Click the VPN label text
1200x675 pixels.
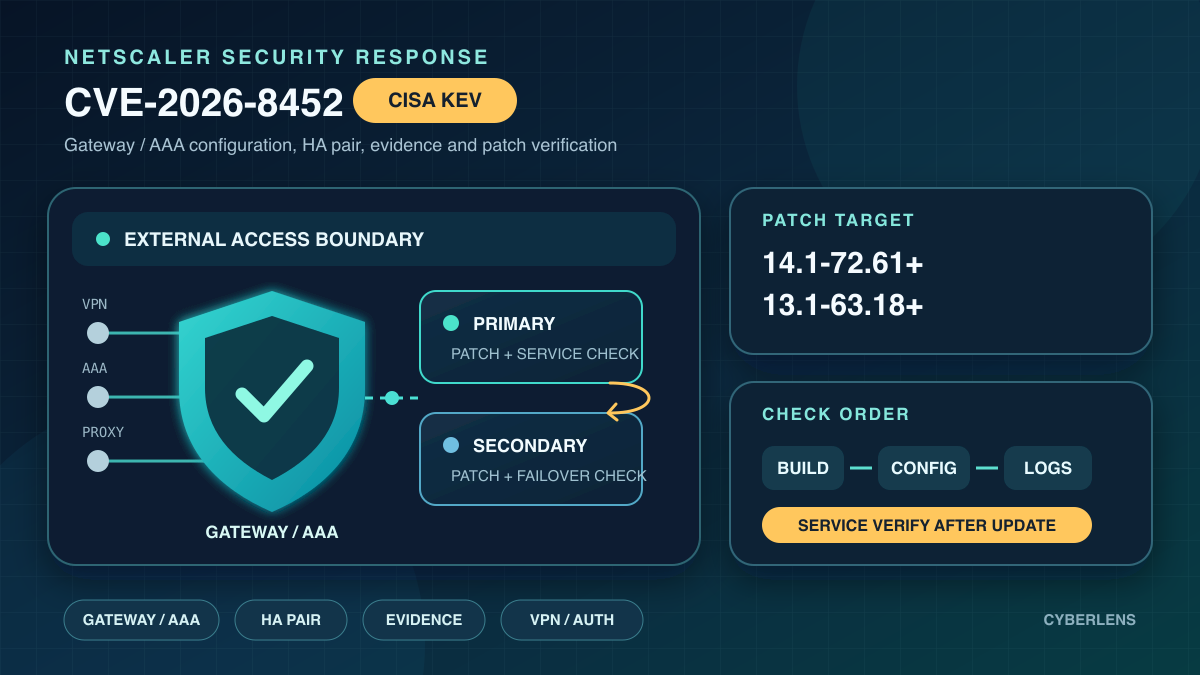[94, 304]
